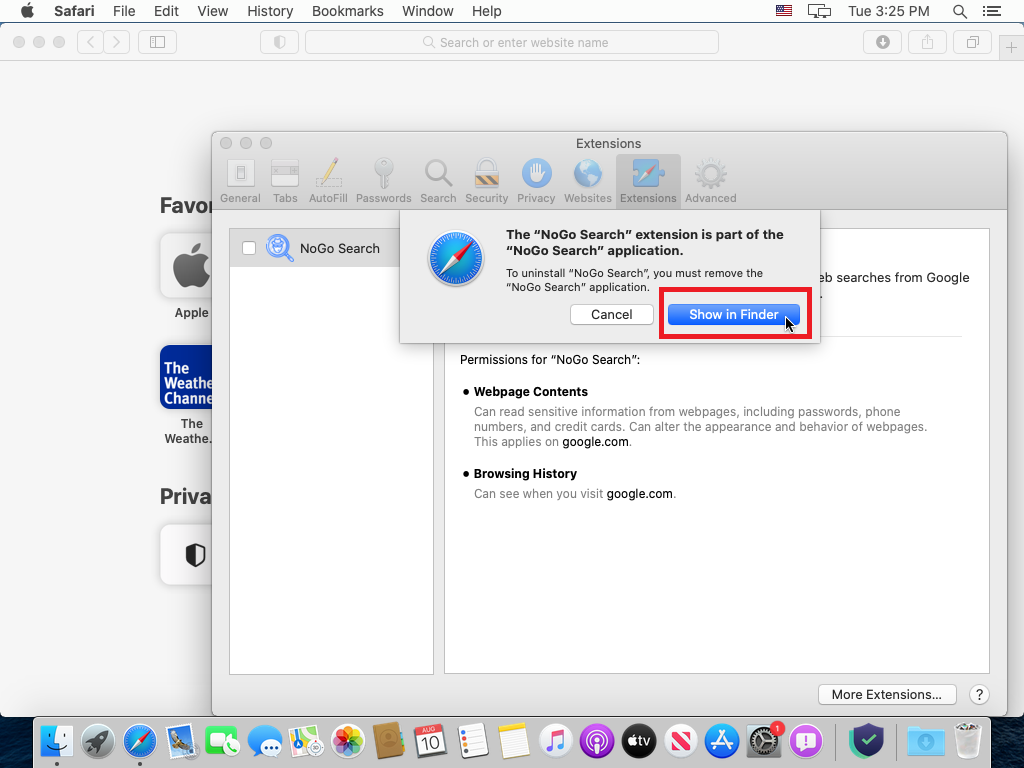1024x768 pixels.
Task: Click Show in Finder button
Action: point(733,314)
